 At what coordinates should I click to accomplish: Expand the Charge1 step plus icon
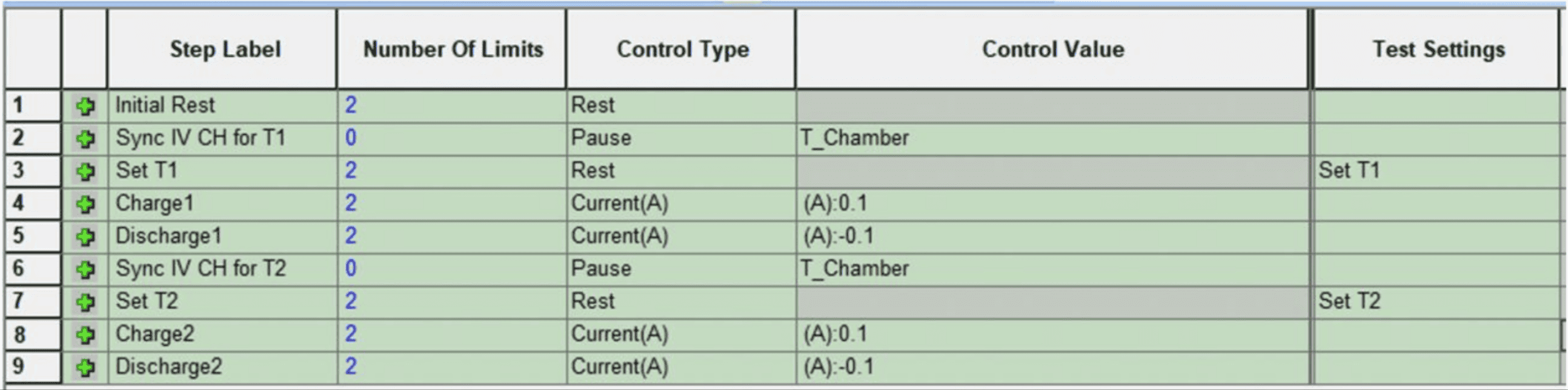pos(85,204)
